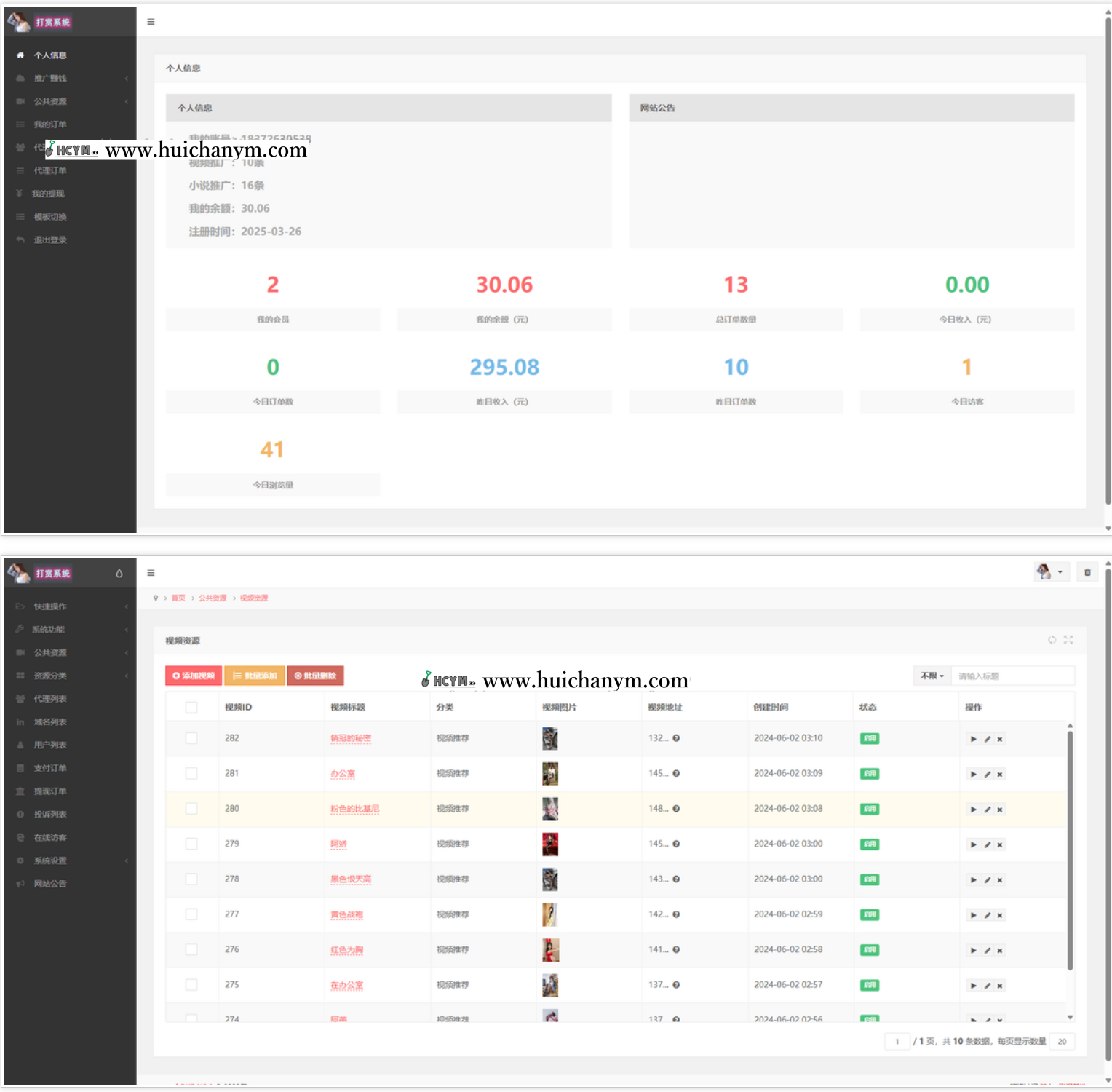
Task: Select the checkbox for video ID 279
Action: [191, 844]
